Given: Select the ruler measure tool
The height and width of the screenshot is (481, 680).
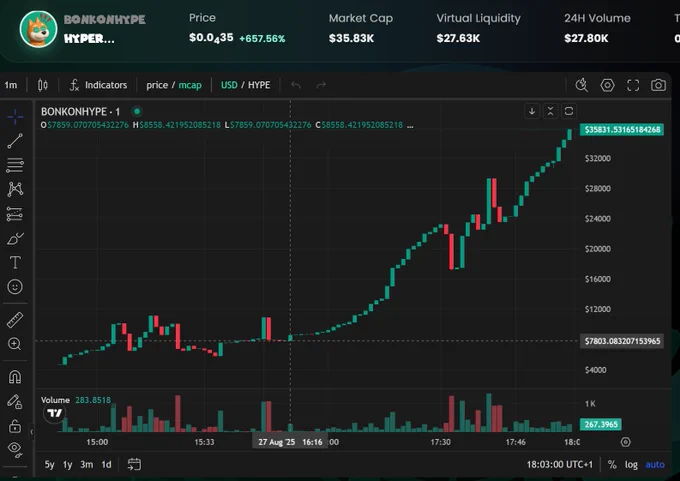Looking at the screenshot, I should (x=15, y=320).
